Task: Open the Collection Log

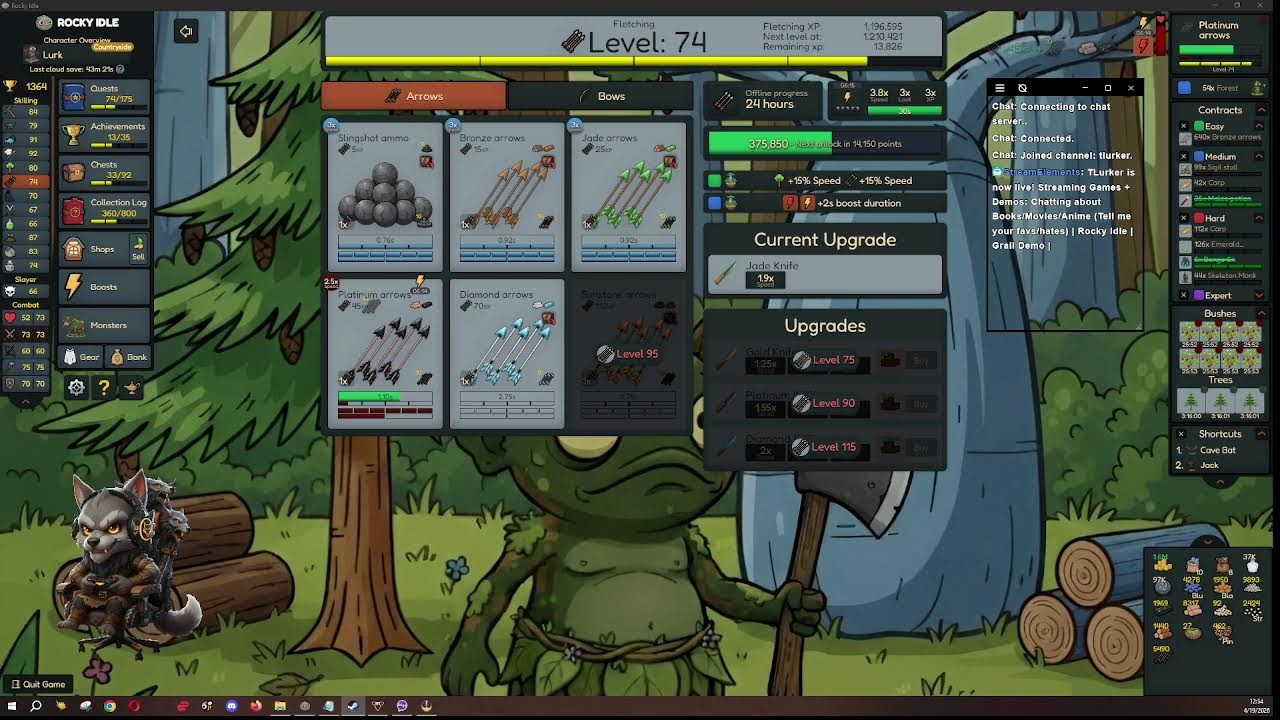Action: (x=104, y=209)
